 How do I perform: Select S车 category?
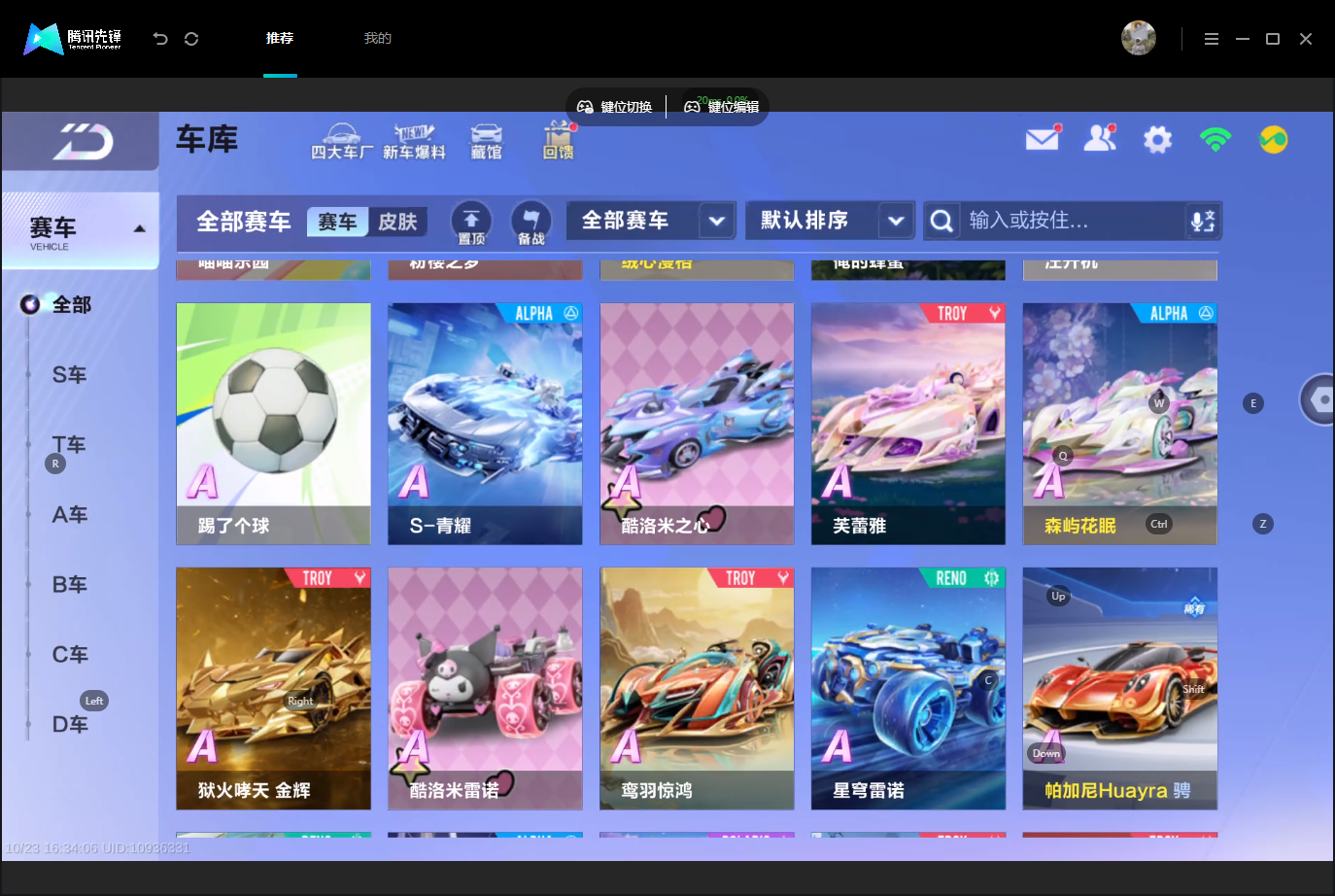point(70,375)
